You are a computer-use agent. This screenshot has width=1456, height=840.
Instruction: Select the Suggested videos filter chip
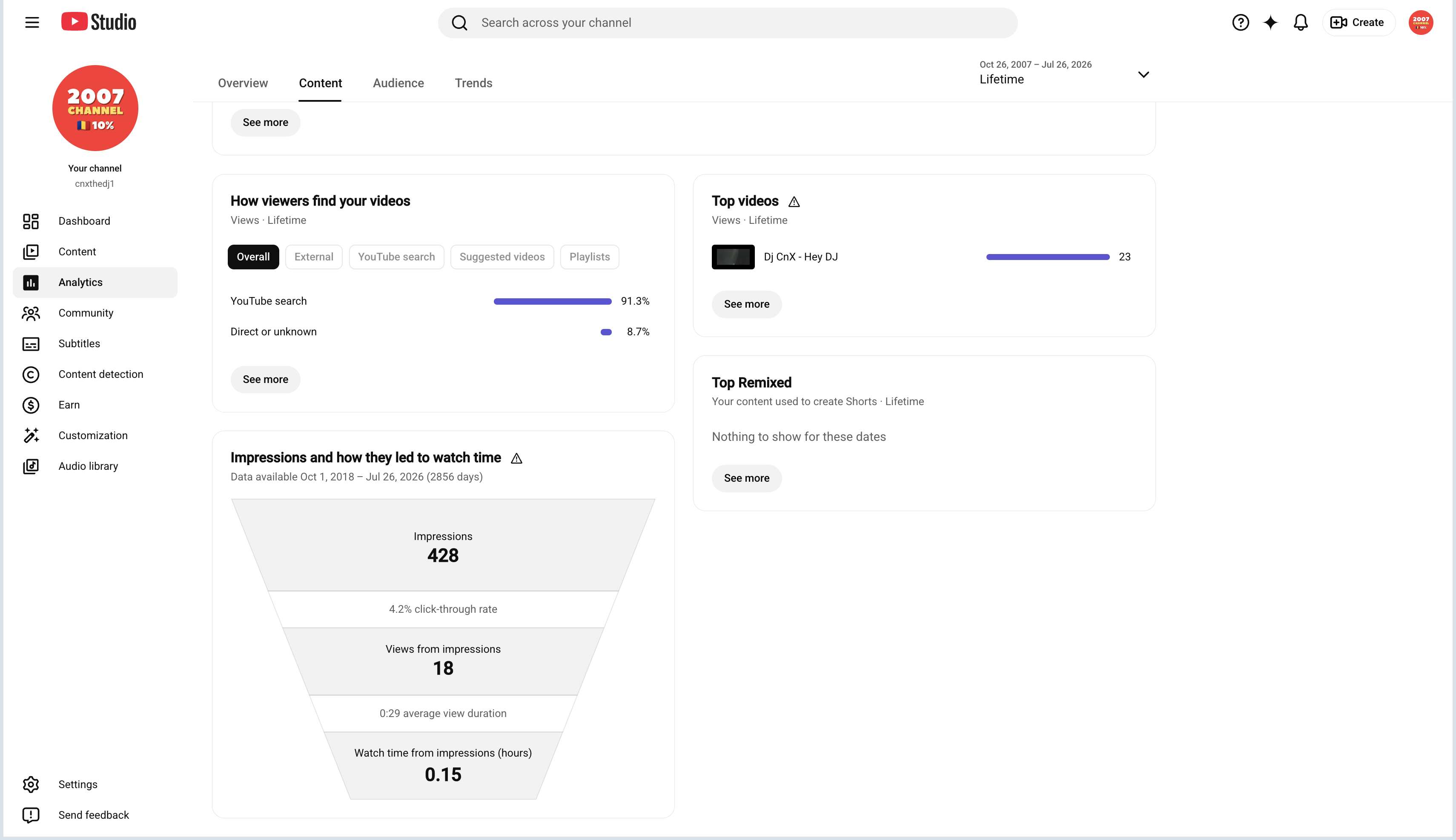click(502, 257)
